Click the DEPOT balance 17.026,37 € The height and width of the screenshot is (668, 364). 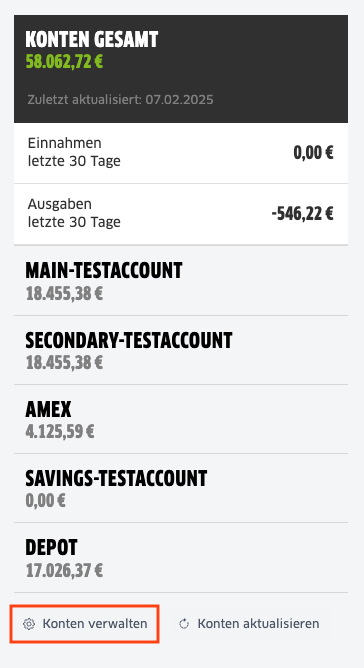tap(64, 570)
